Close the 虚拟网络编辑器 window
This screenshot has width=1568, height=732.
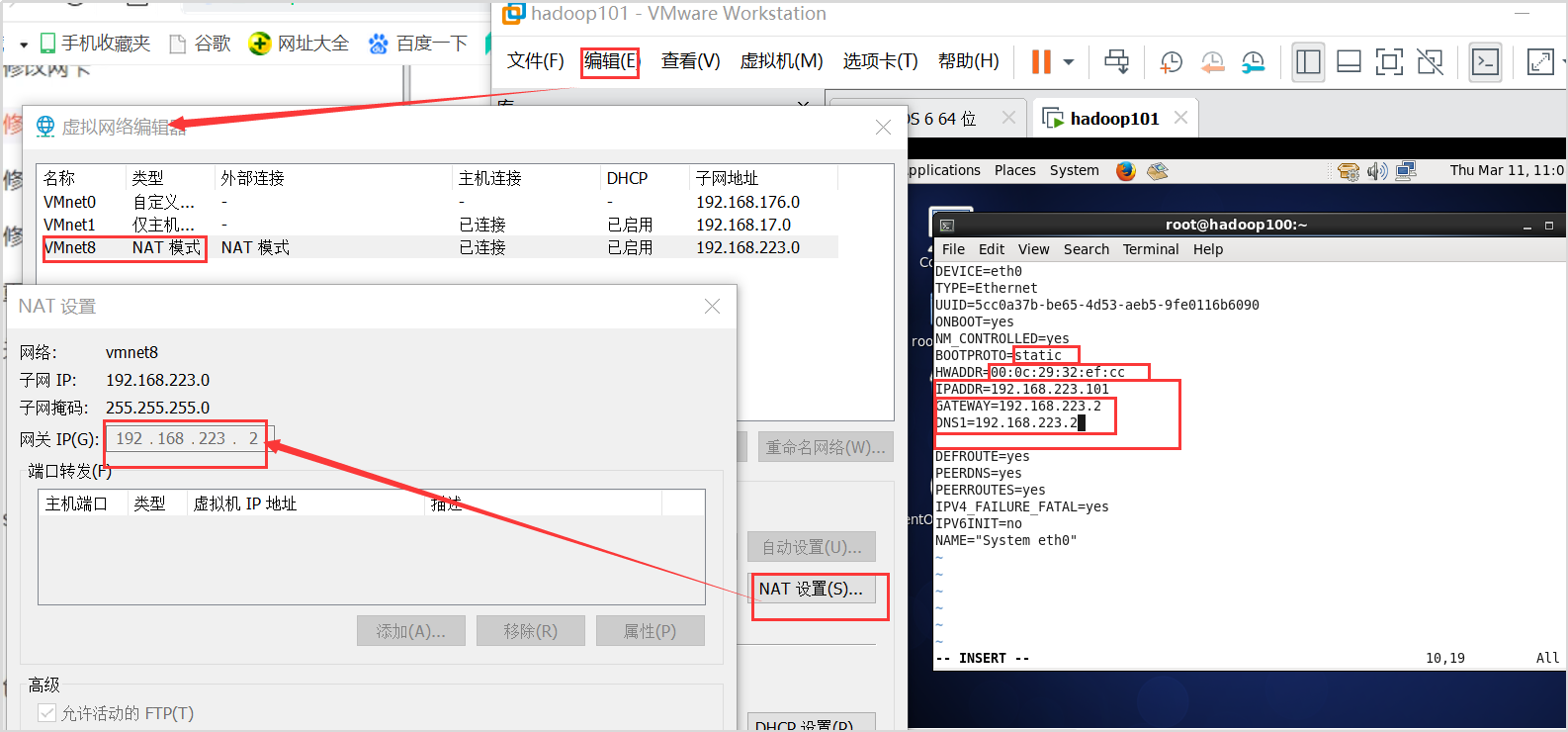click(883, 127)
